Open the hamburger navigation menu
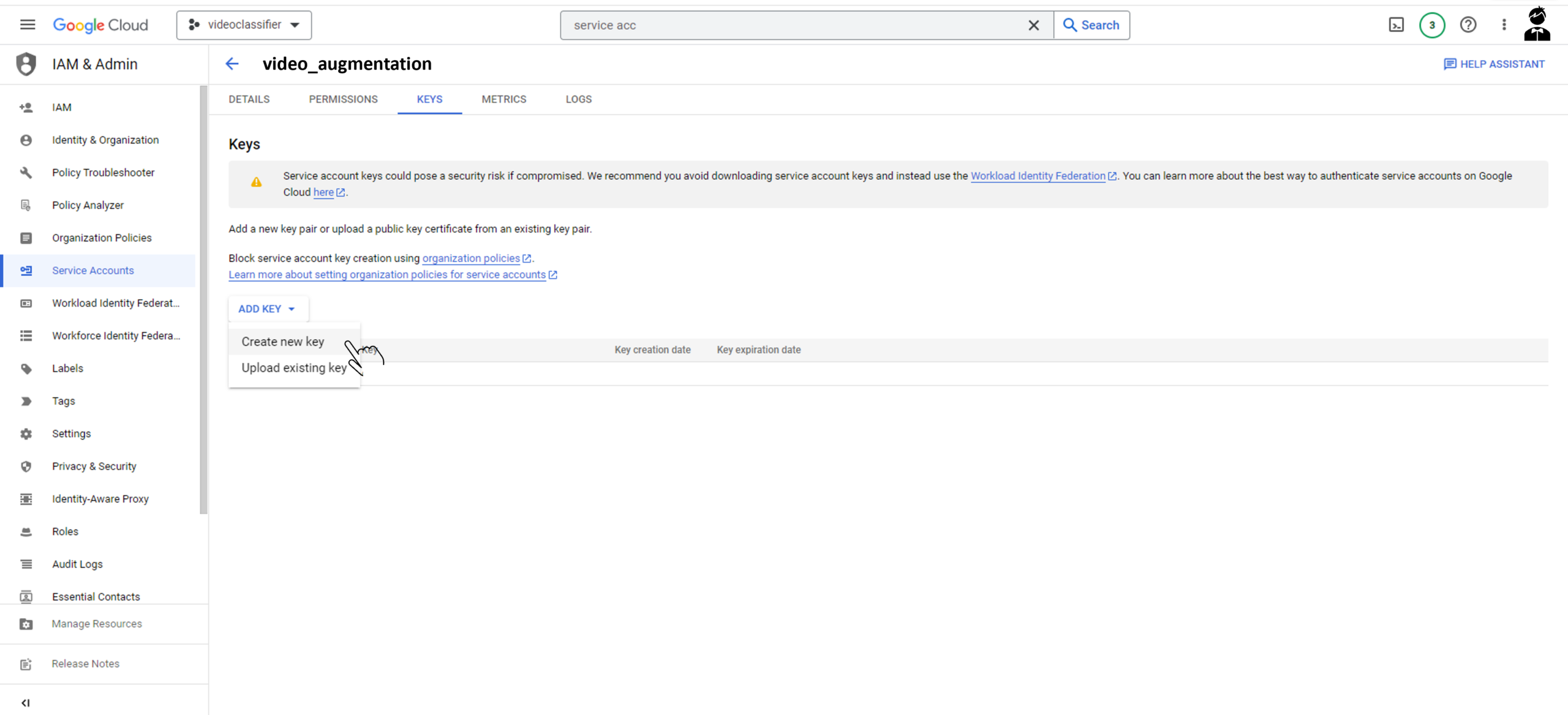The width and height of the screenshot is (1568, 715). [28, 24]
